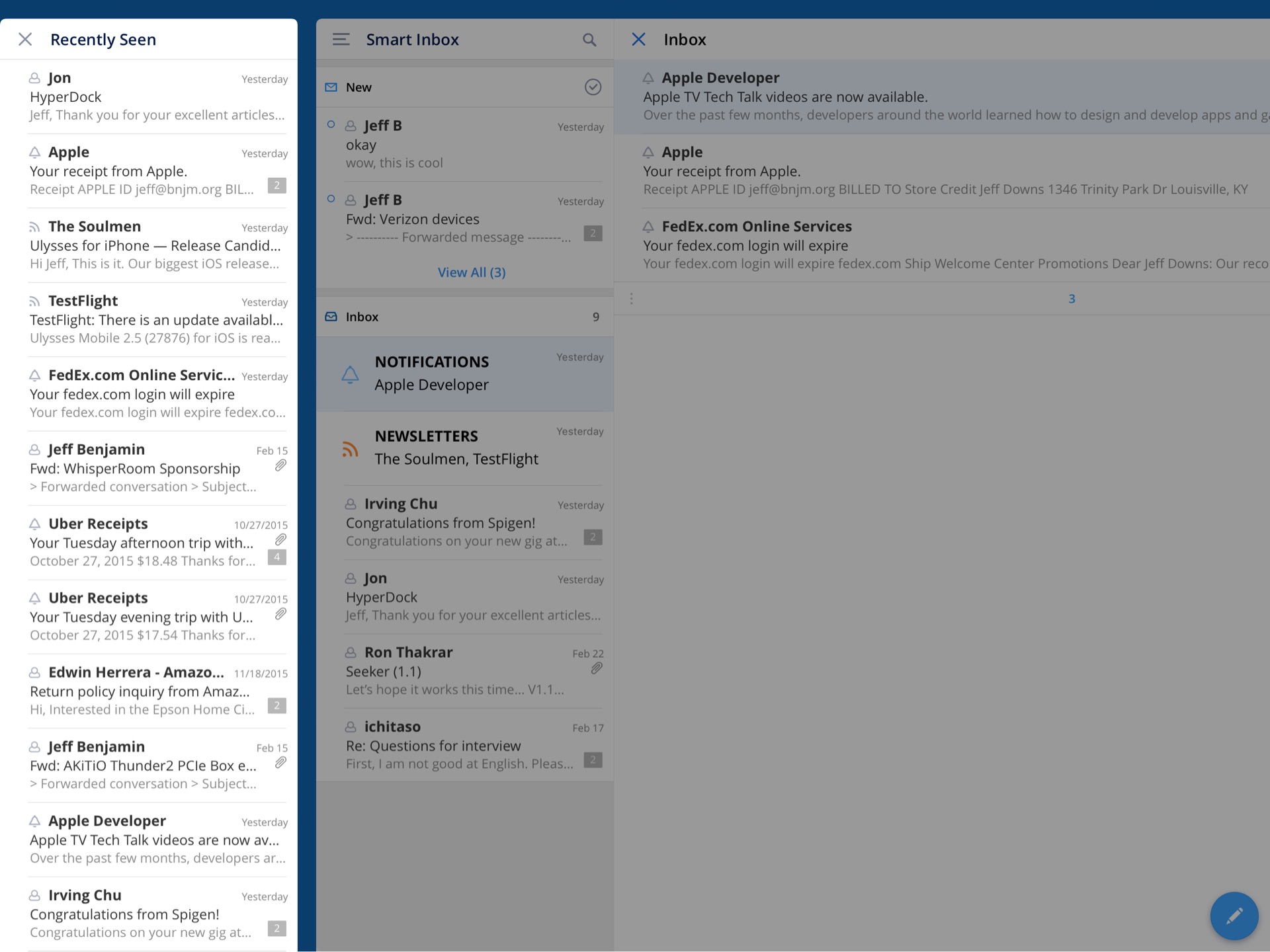Click the Newsletters RSS icon

pos(350,450)
